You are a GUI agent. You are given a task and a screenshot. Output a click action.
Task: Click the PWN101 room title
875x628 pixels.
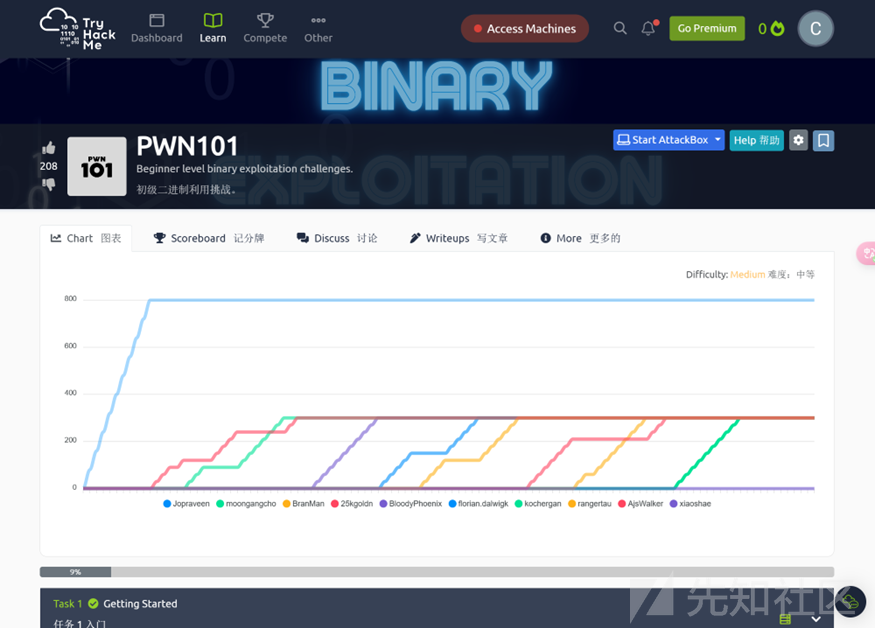pyautogui.click(x=188, y=146)
